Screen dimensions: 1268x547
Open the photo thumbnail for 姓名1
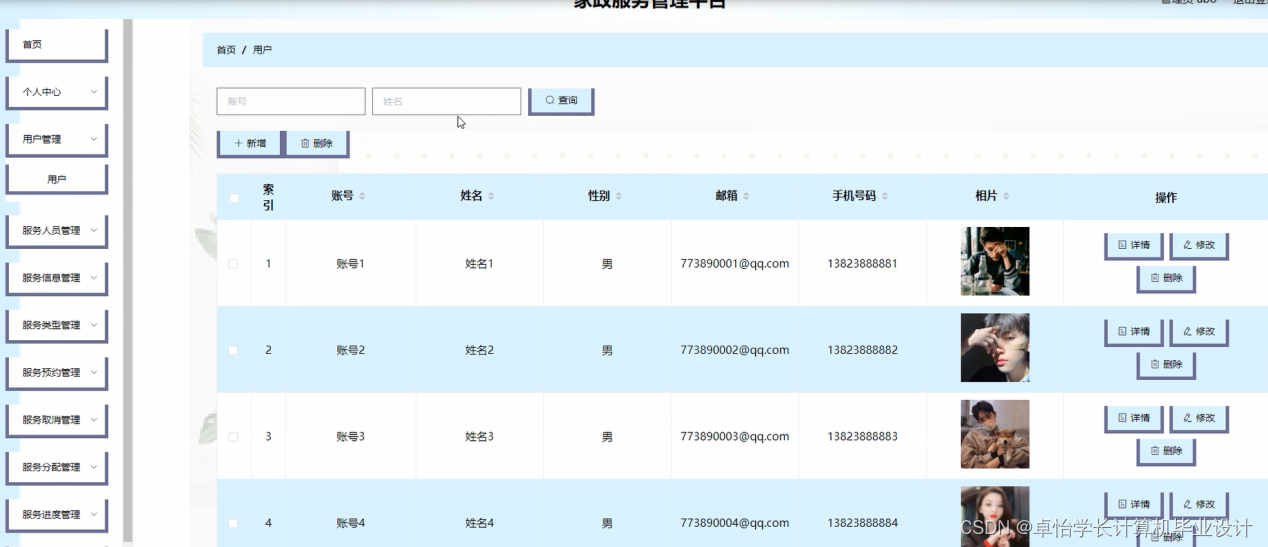click(x=995, y=261)
